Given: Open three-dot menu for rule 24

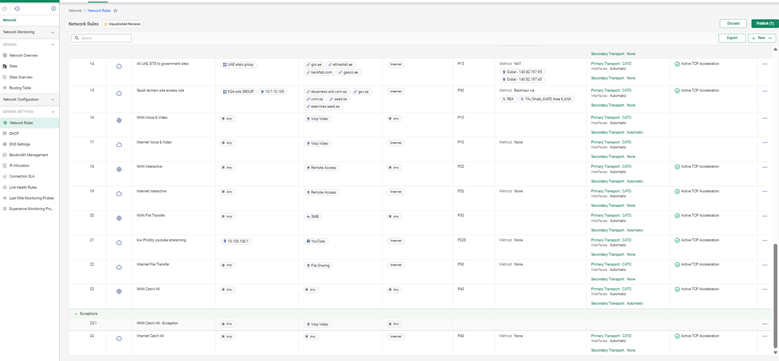Looking at the screenshot, I should (x=765, y=336).
